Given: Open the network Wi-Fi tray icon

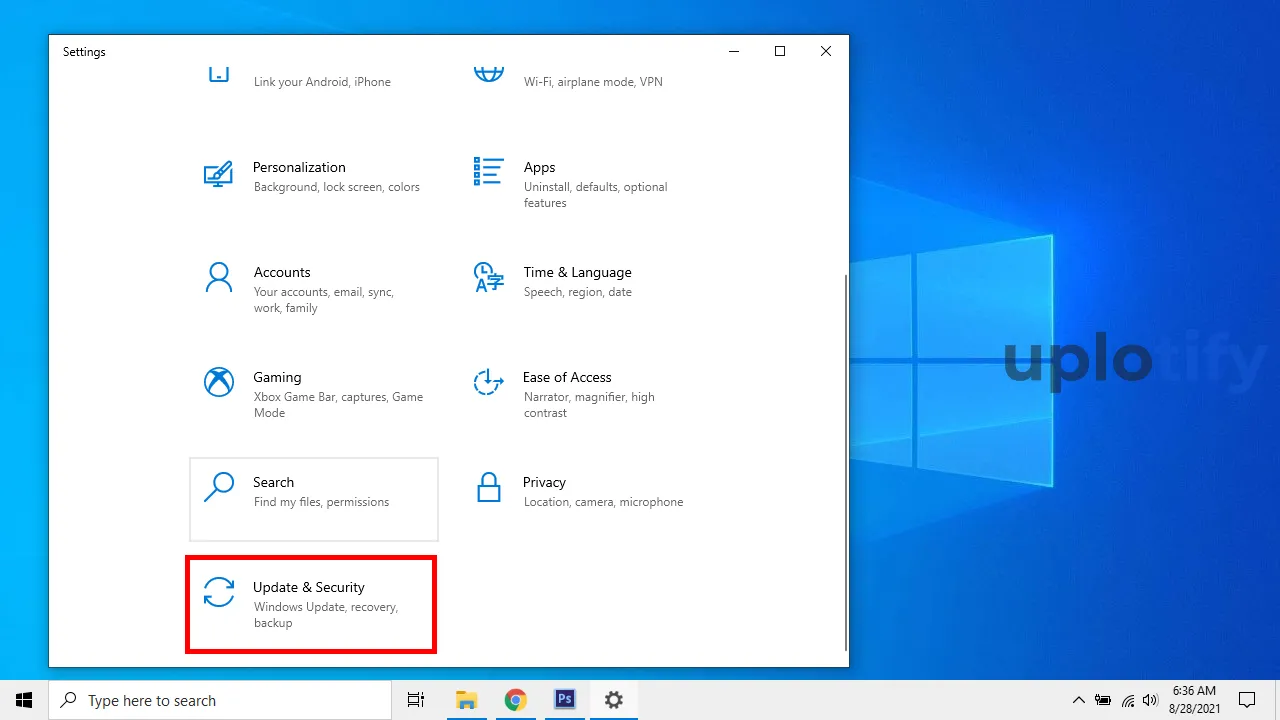Looking at the screenshot, I should point(1127,700).
